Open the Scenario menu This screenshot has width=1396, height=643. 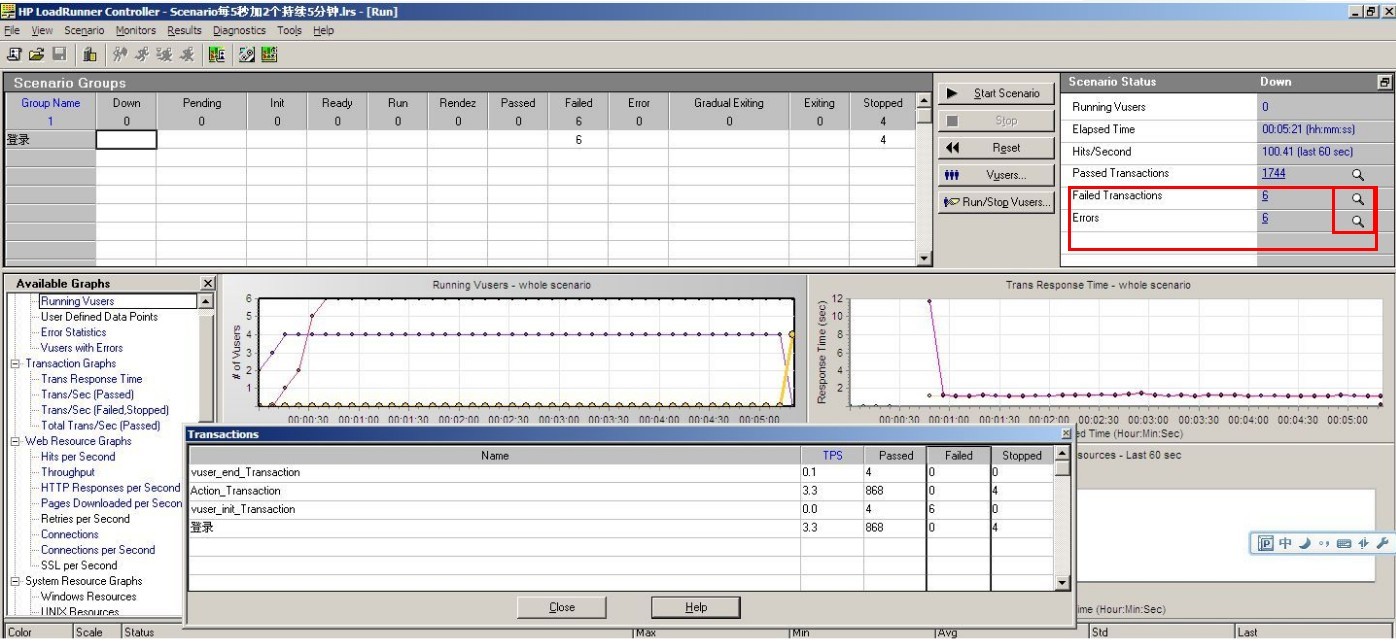(x=84, y=31)
